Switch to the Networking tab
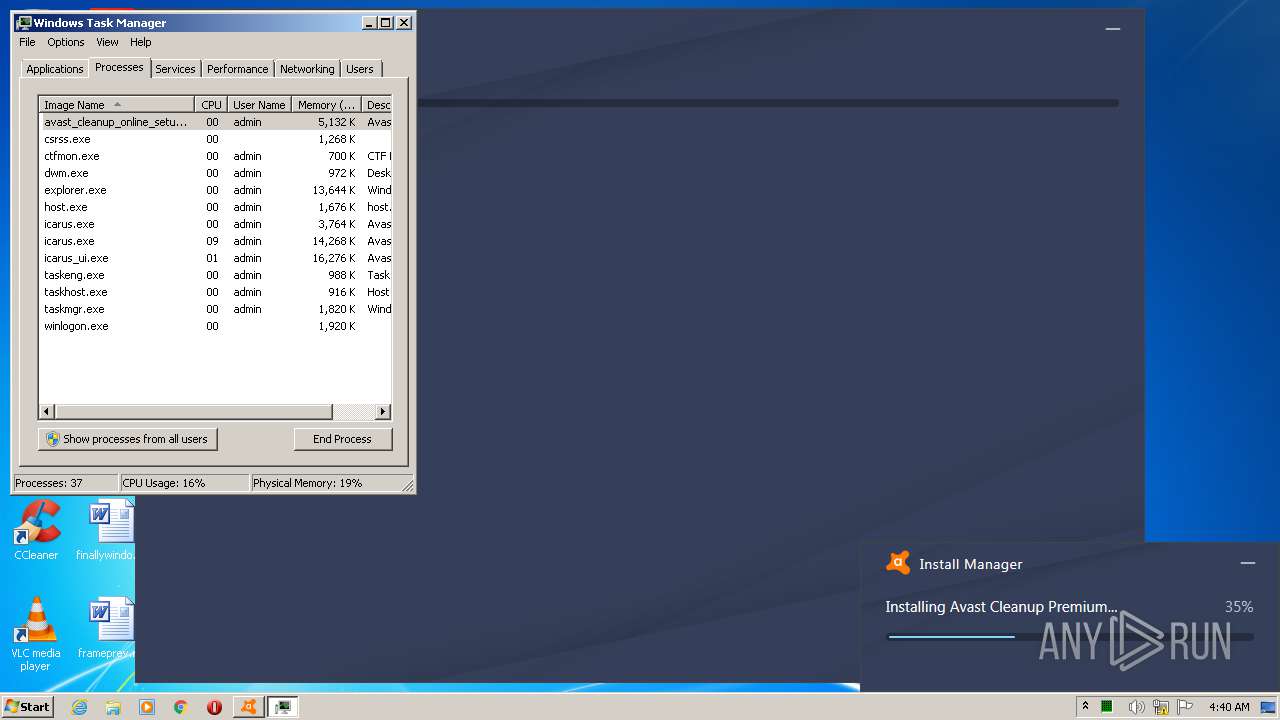 307,69
